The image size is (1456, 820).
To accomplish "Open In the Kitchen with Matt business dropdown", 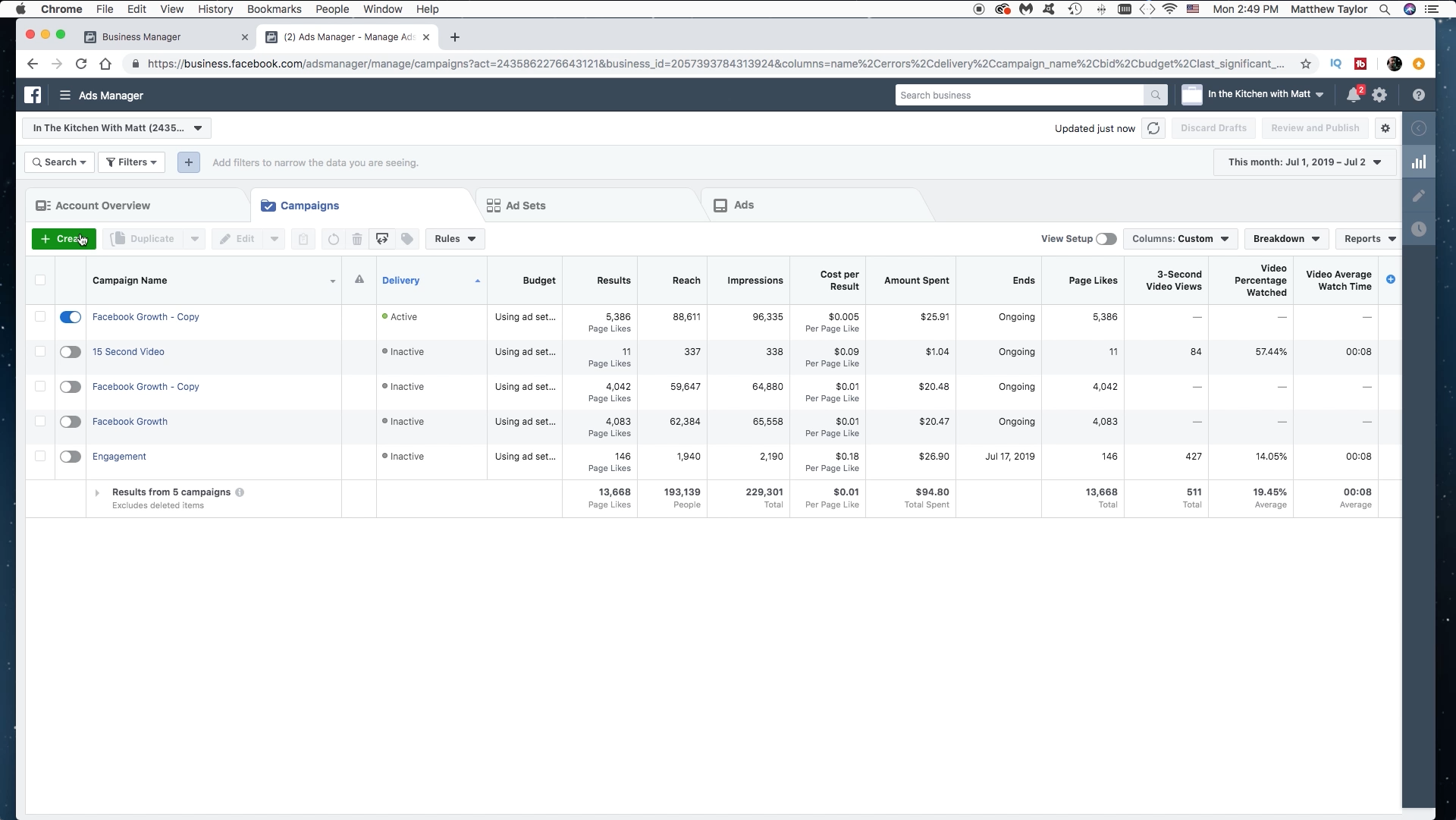I will click(x=1264, y=95).
